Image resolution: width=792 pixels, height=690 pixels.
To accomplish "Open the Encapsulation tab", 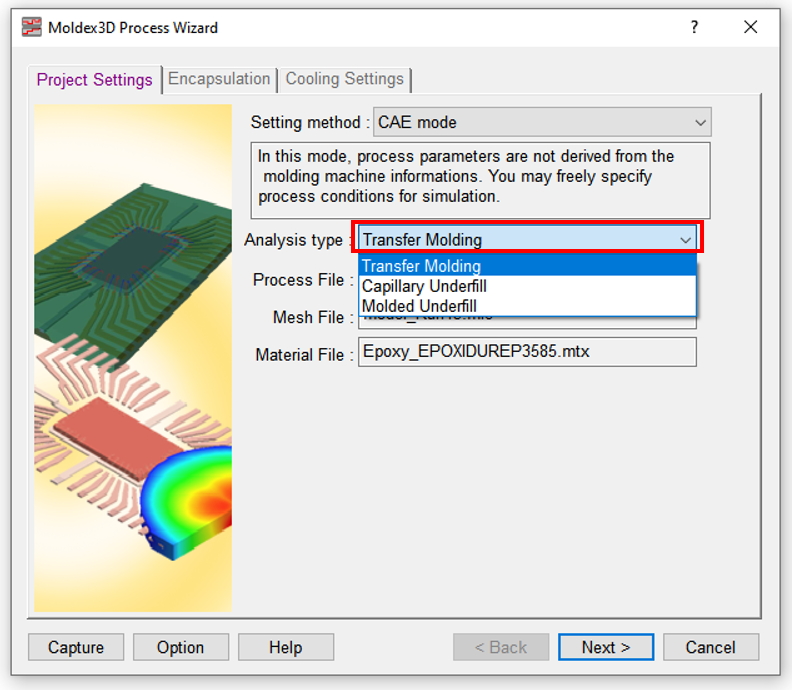I will click(219, 79).
